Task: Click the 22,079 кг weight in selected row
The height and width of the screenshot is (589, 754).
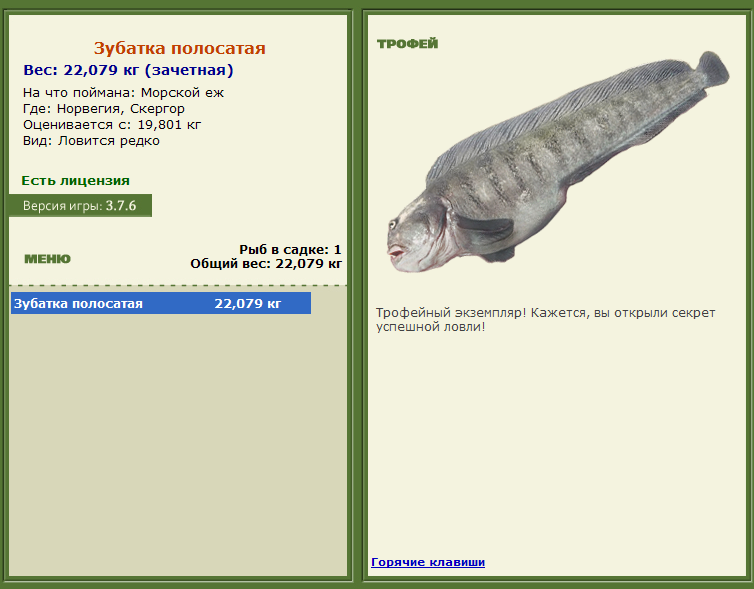Action: (248, 303)
